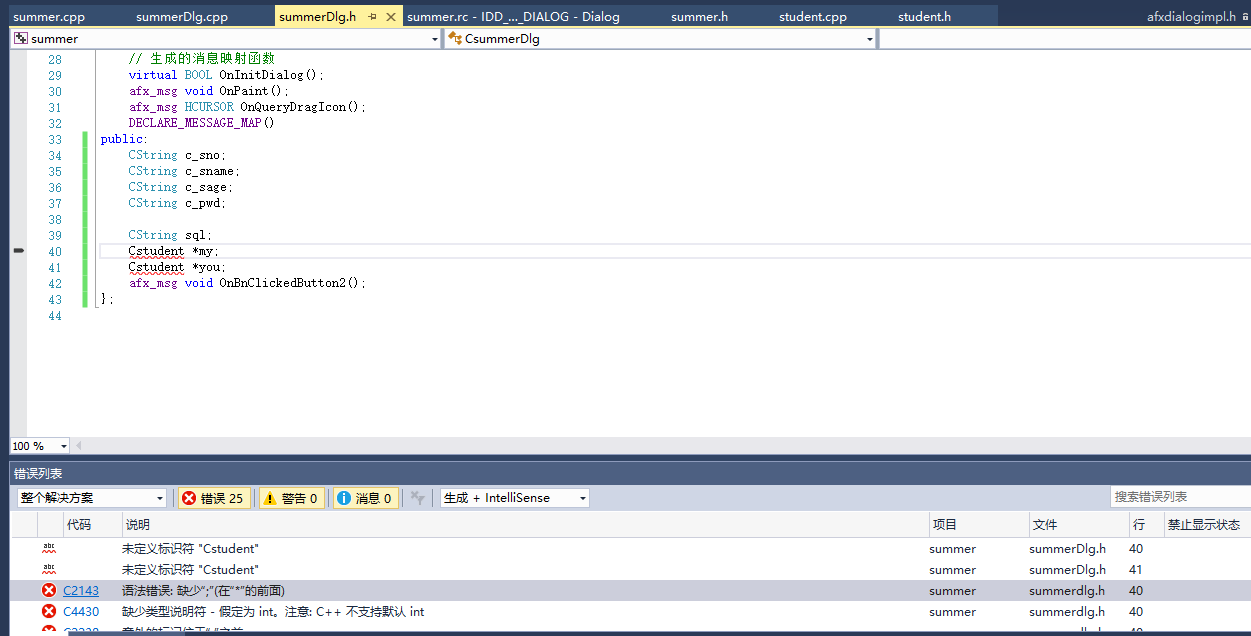The height and width of the screenshot is (636, 1251).
Task: Click the red error icon beside C4430
Action: tap(49, 612)
